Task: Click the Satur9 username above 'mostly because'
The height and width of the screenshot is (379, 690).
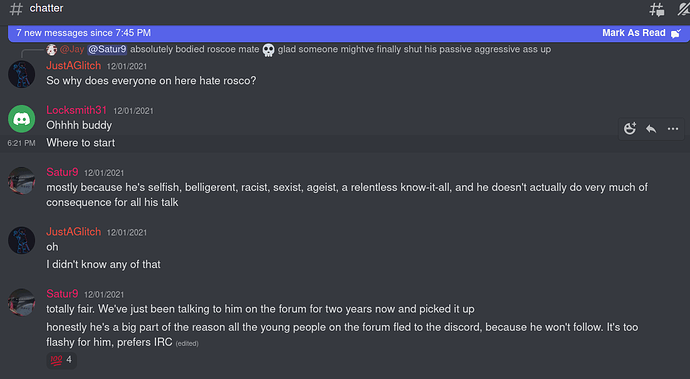Action: click(x=62, y=172)
